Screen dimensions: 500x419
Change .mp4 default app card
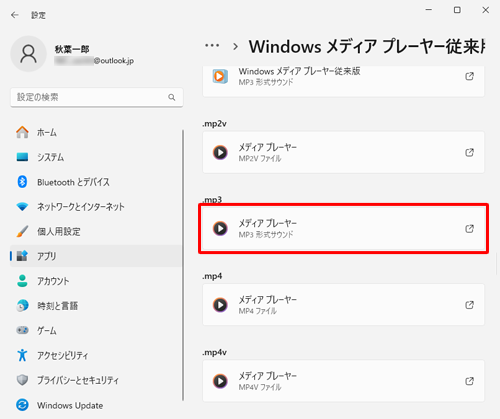click(343, 305)
